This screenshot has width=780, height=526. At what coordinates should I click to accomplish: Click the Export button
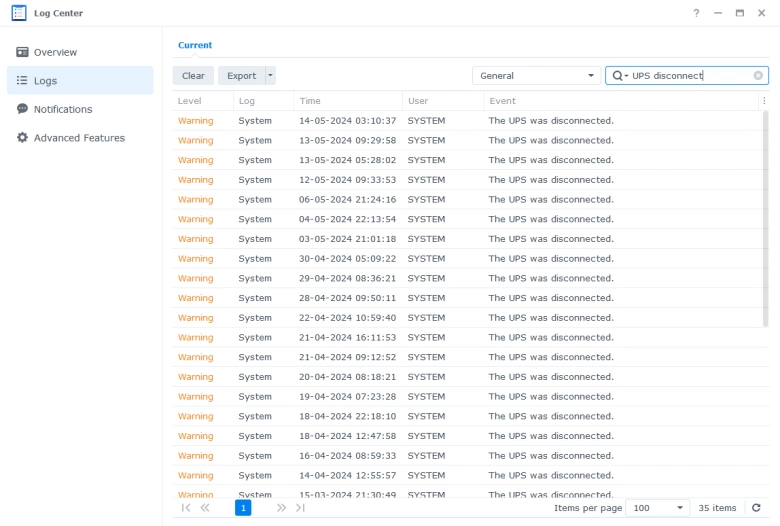pyautogui.click(x=241, y=76)
